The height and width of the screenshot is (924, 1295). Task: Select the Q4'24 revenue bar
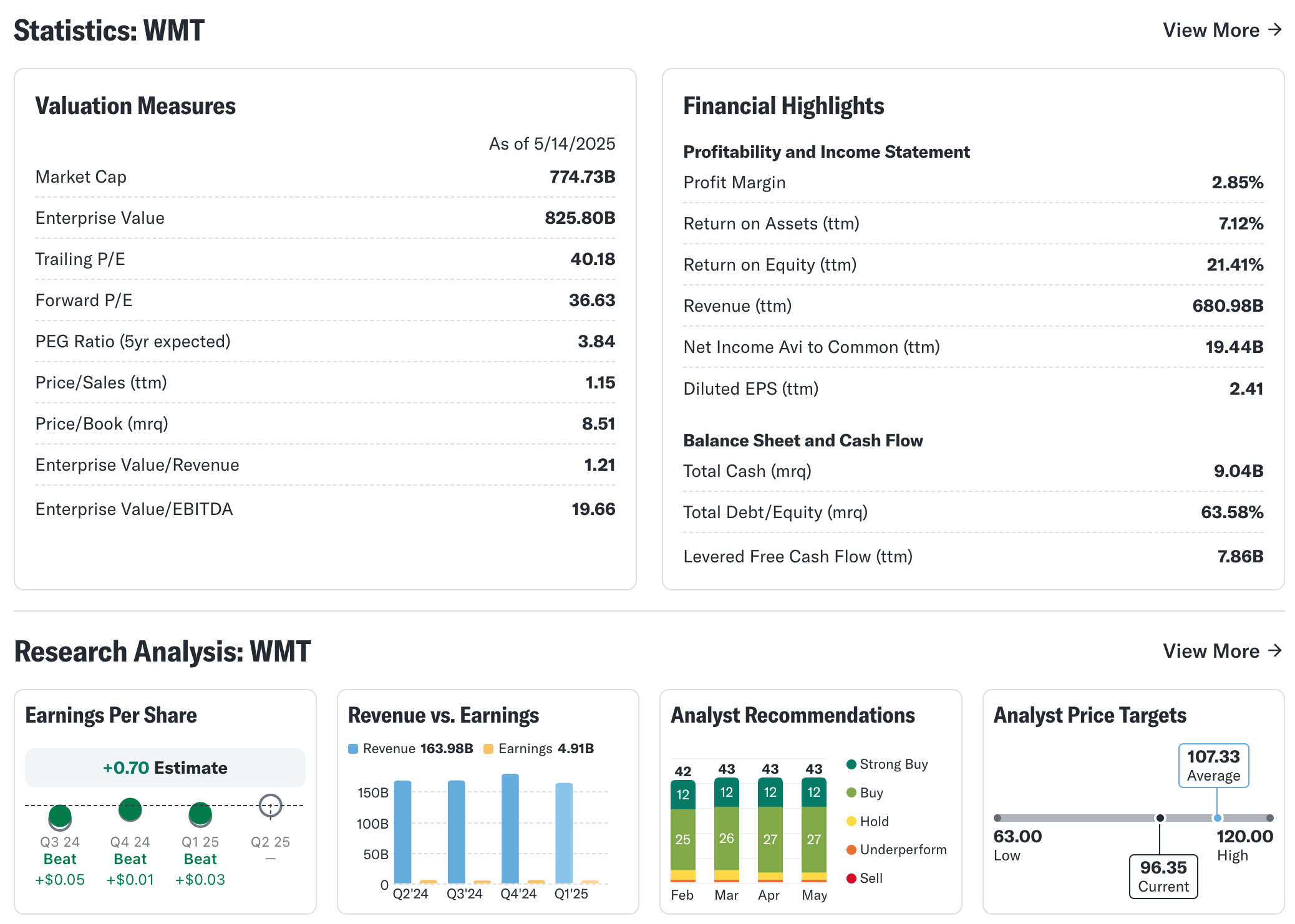coord(510,829)
